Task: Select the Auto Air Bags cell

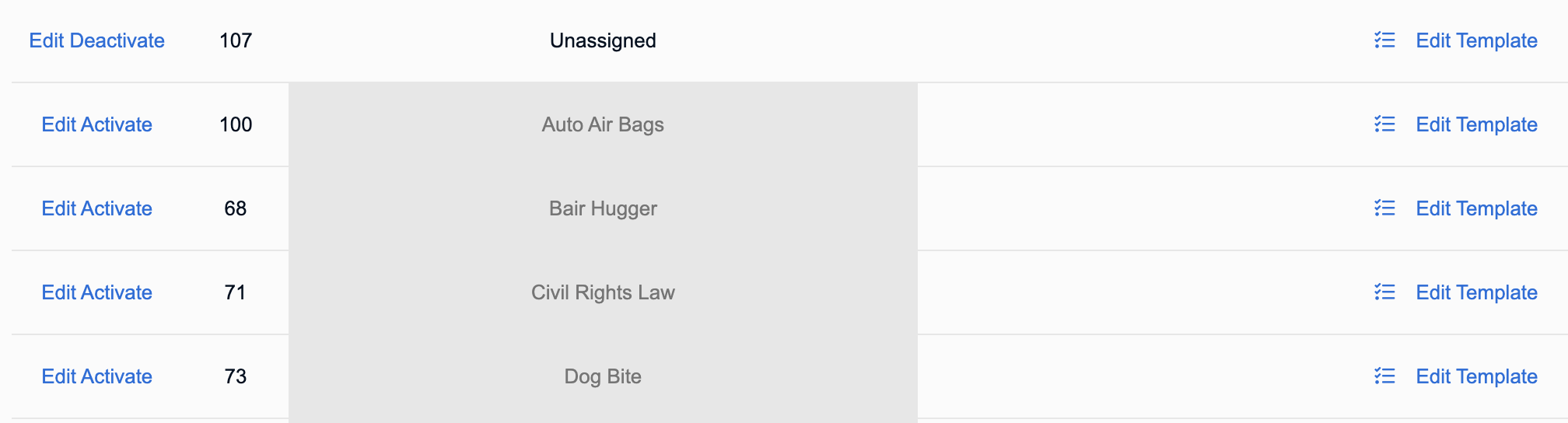Action: (x=603, y=124)
